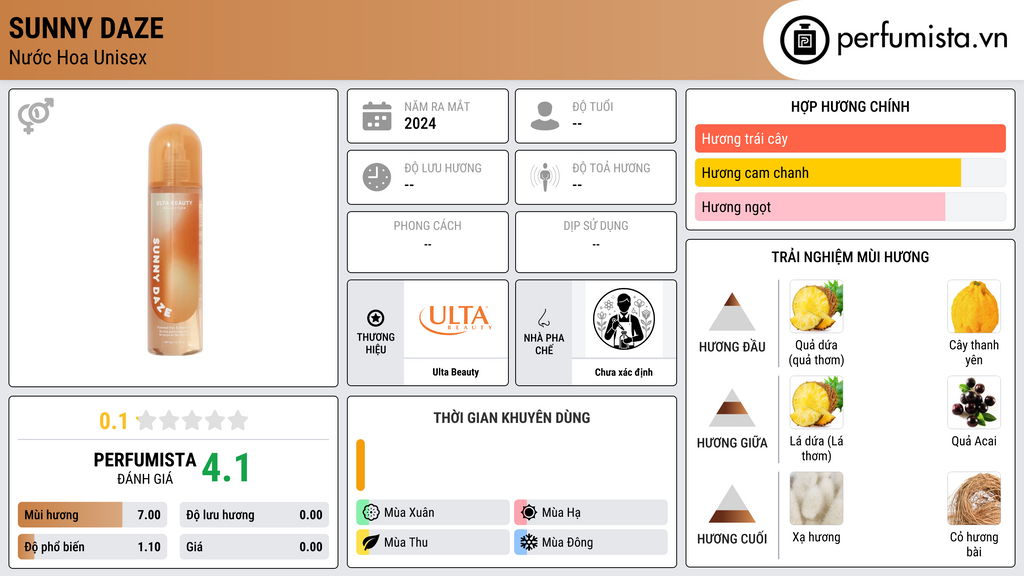The width and height of the screenshot is (1024, 576).
Task: Select the Hương cam chanh accord bar
Action: point(850,172)
